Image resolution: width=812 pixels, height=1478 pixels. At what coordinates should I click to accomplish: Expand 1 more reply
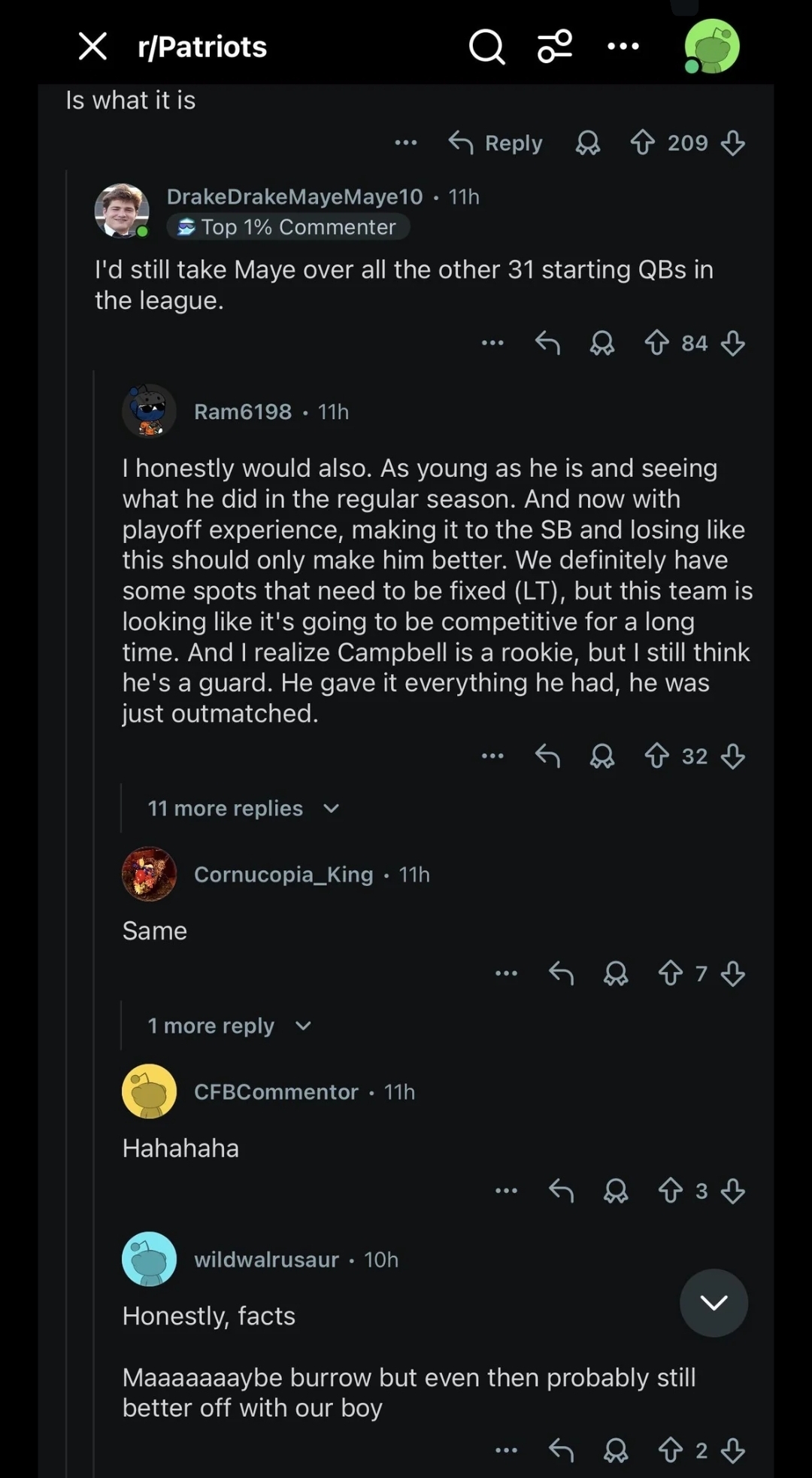click(229, 1026)
